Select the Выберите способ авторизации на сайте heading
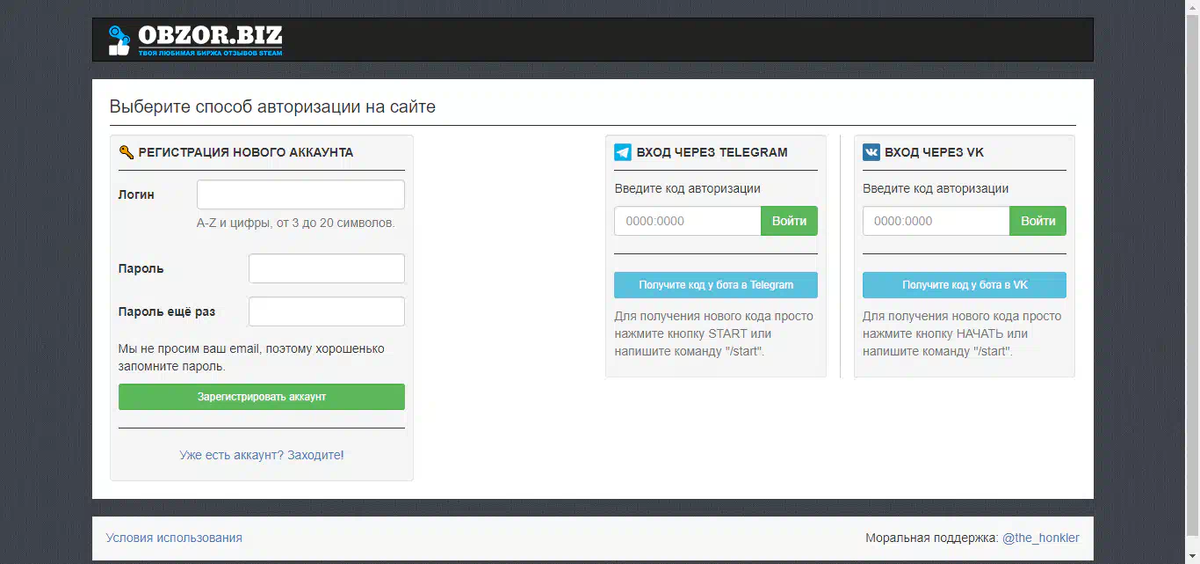Screen dimensions: 1200x564 coord(273,107)
